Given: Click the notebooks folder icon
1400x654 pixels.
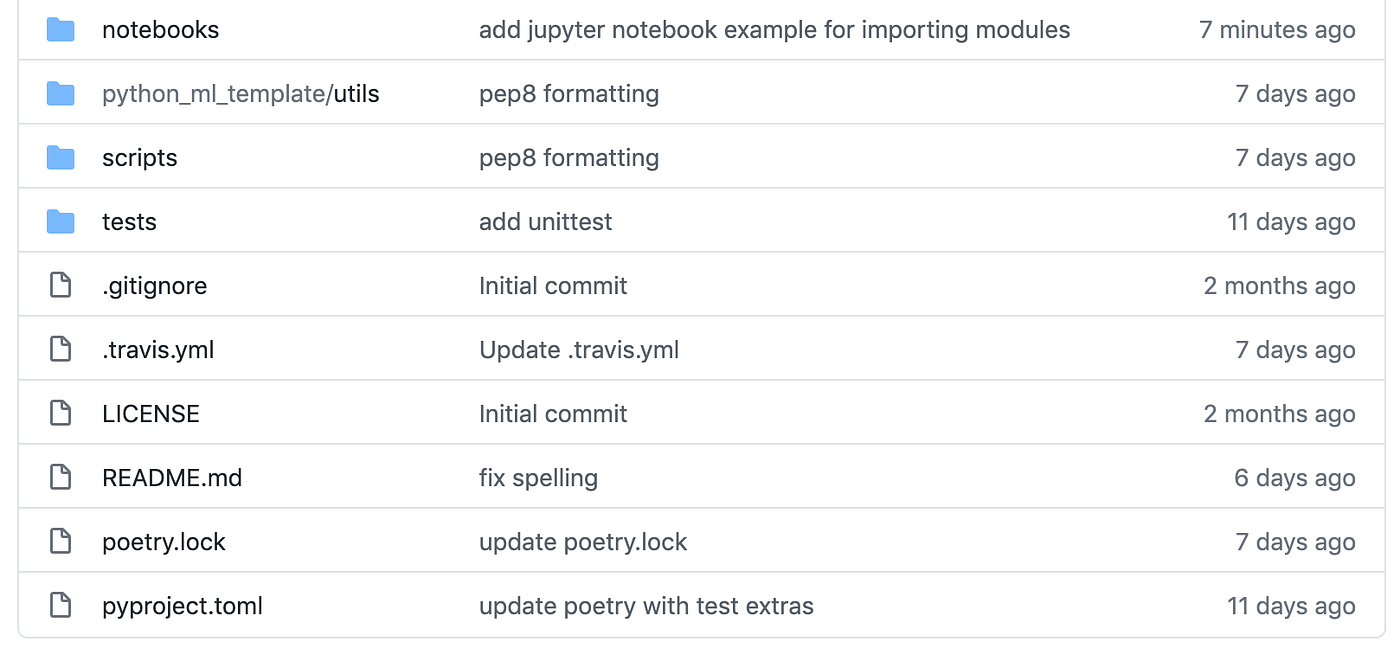Looking at the screenshot, I should [x=60, y=29].
